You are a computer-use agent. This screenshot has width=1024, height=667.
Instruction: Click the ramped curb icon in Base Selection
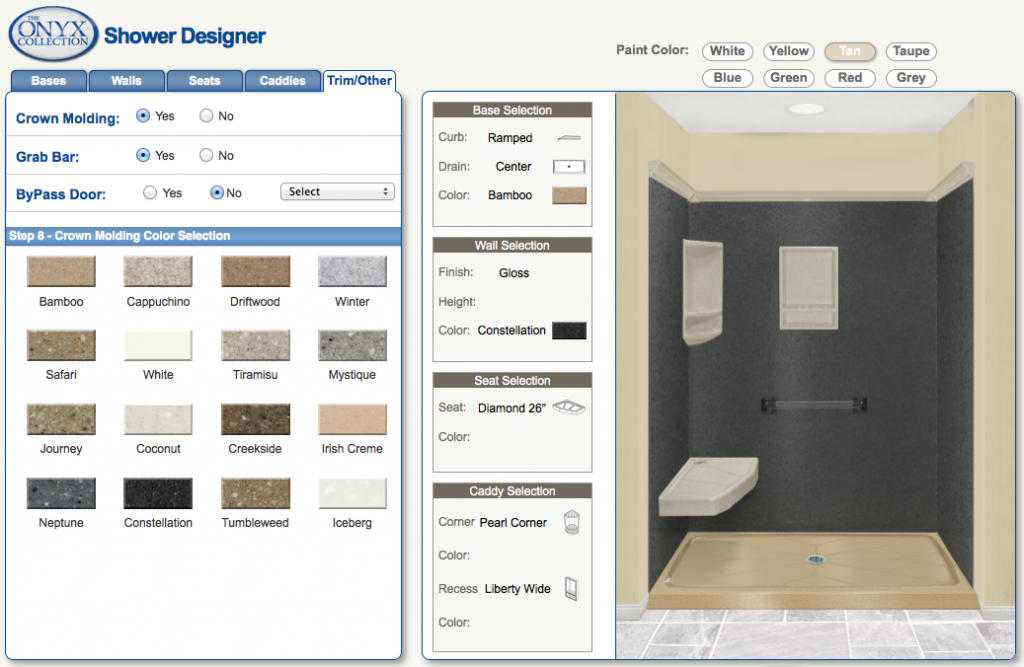pyautogui.click(x=569, y=138)
